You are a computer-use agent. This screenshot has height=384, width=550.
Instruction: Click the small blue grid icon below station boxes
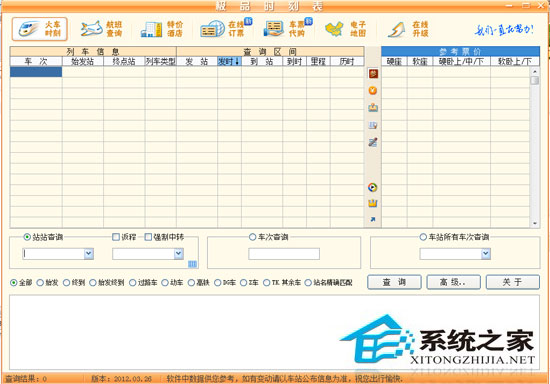(x=193, y=264)
